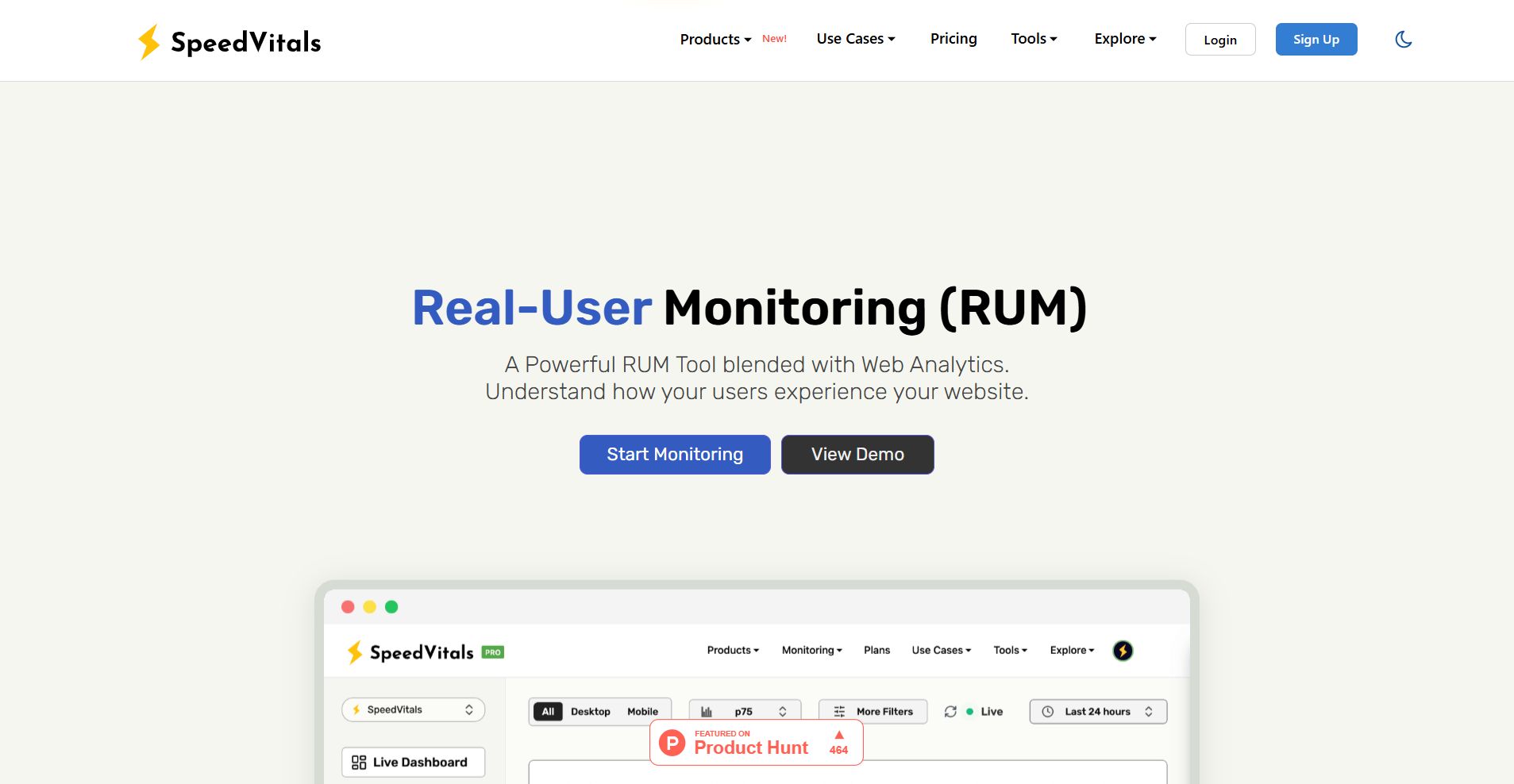Click View Demo button
Image resolution: width=1514 pixels, height=784 pixels.
pos(857,455)
